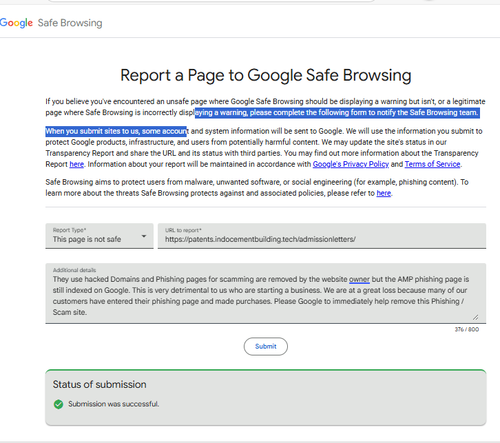Click the 'Submission was successful' message
500x443 pixels.
tap(114, 404)
